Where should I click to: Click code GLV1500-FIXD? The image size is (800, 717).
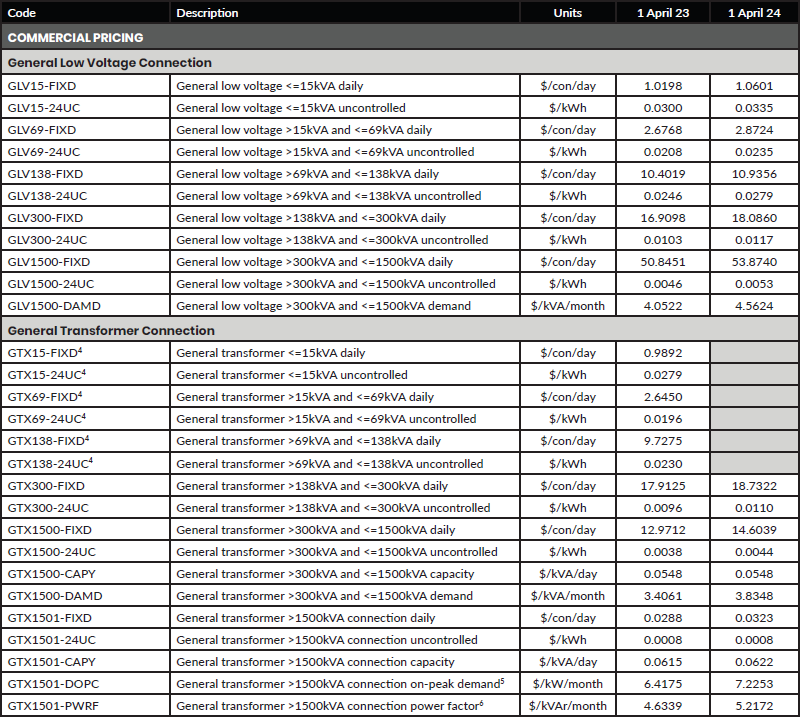pos(49,261)
